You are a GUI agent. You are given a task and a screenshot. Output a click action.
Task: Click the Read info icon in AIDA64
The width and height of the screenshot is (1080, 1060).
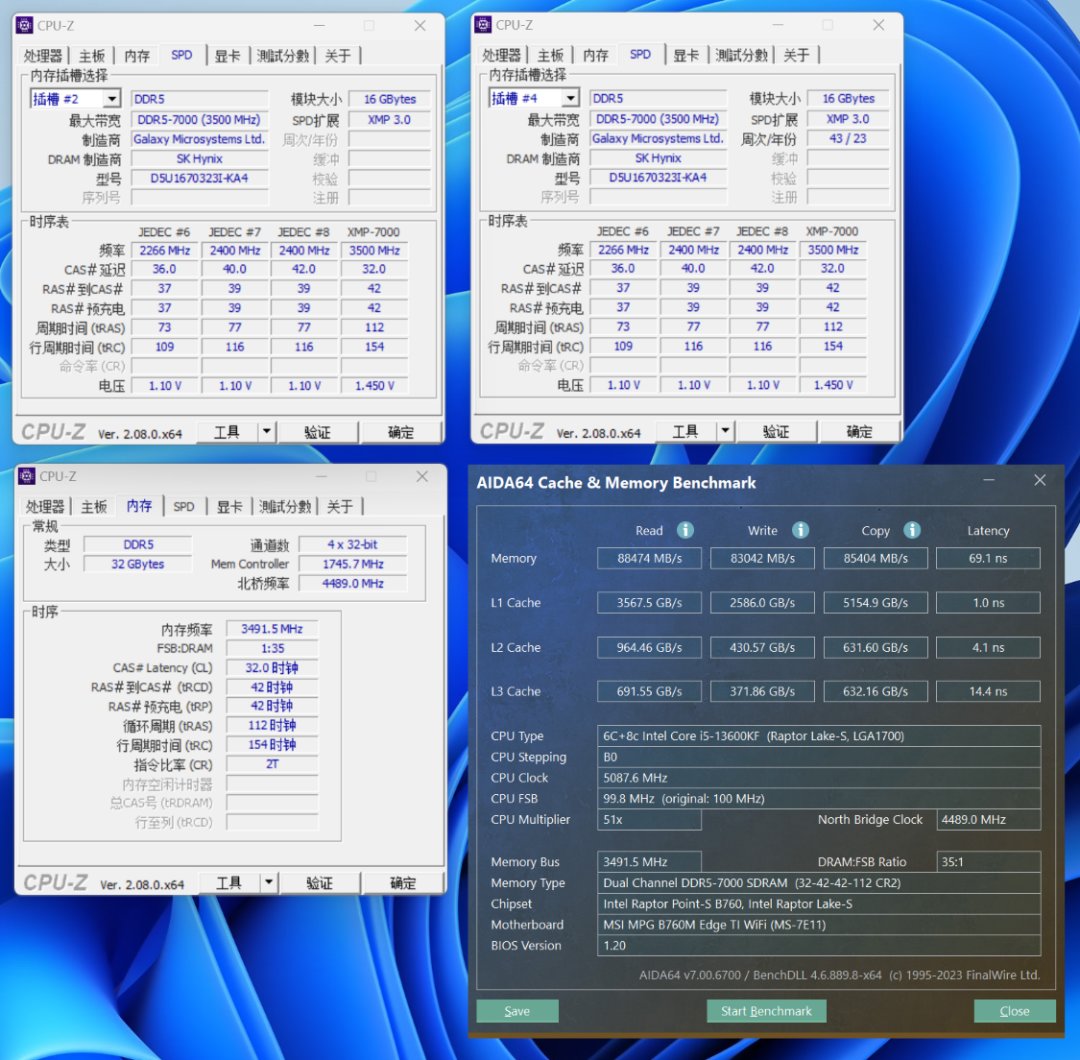point(685,530)
